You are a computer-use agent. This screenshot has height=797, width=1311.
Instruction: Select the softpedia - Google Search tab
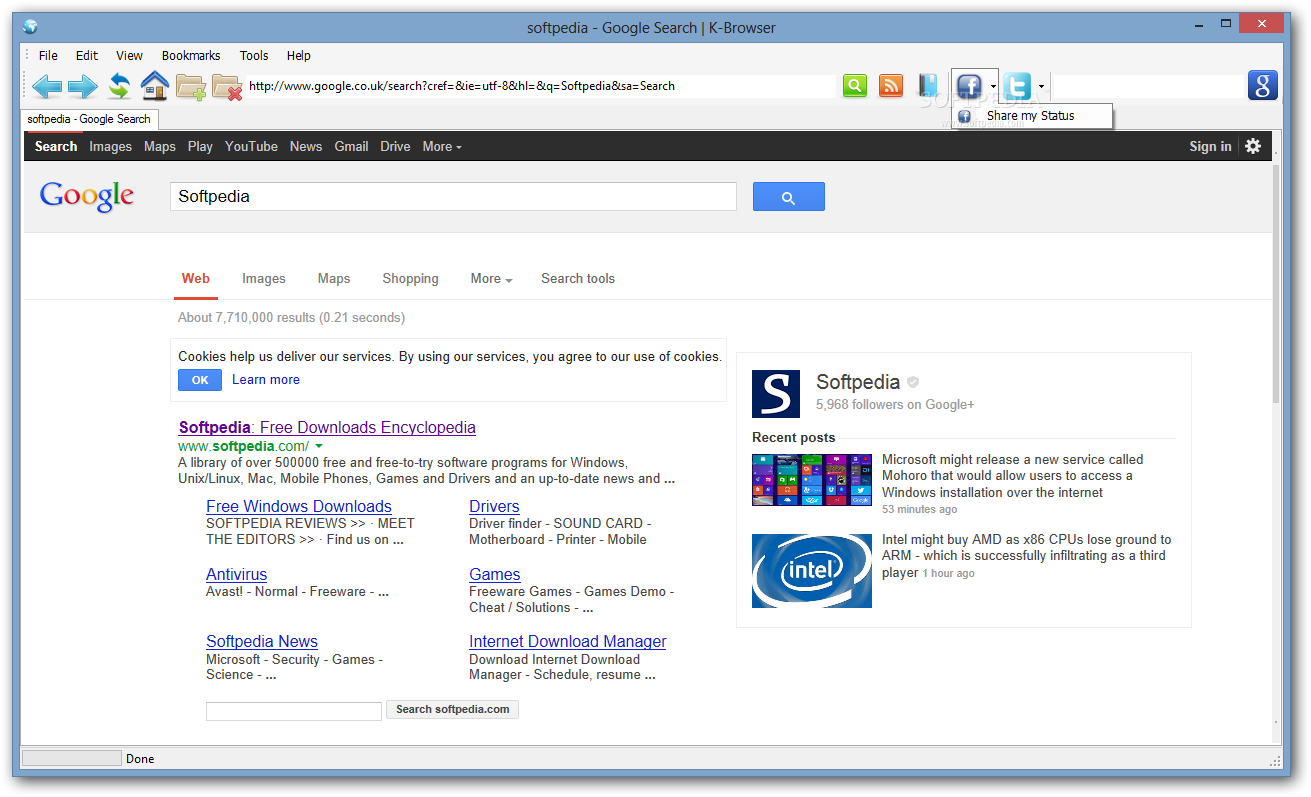[x=89, y=119]
